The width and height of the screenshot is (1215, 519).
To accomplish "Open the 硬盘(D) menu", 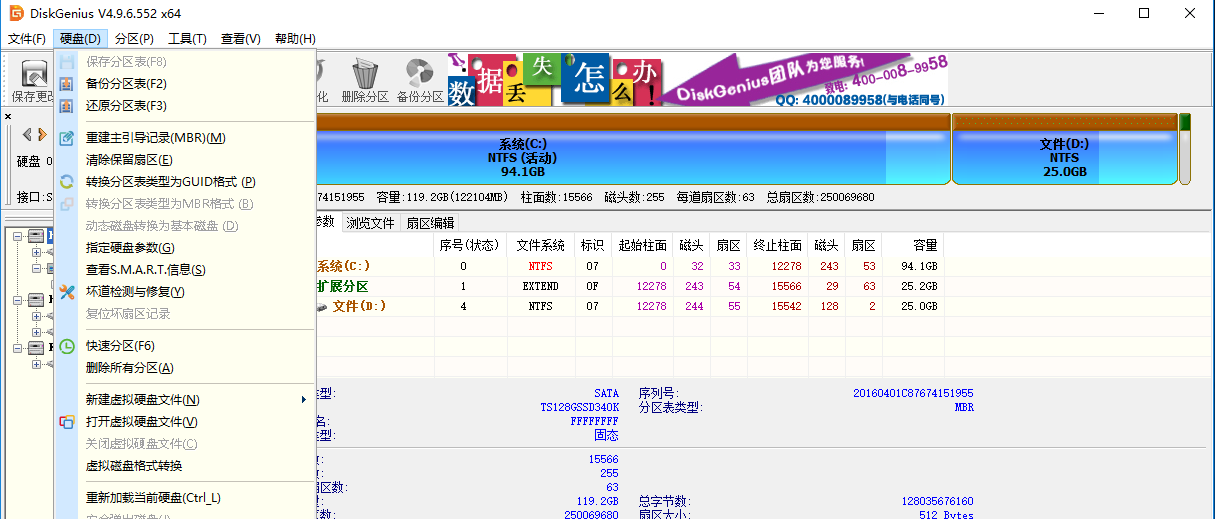I will point(80,39).
